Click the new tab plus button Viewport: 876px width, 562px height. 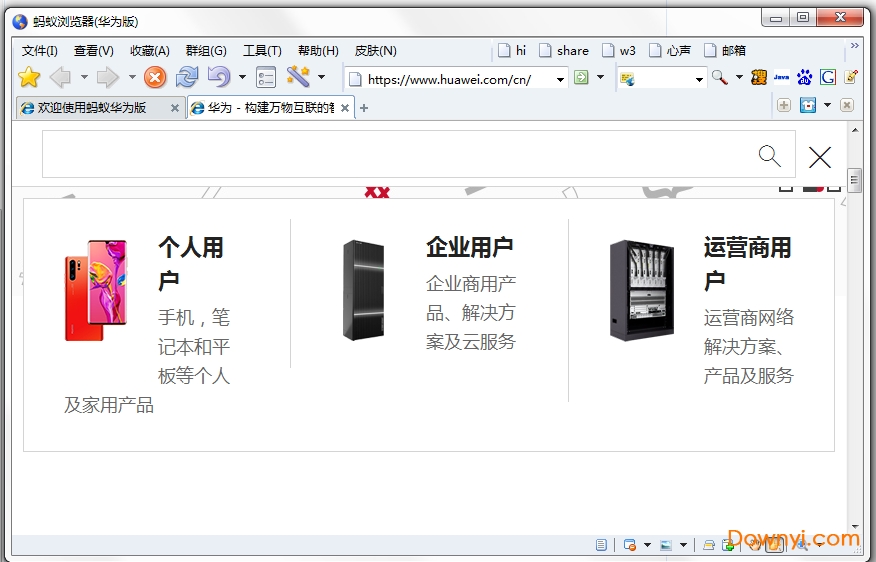364,108
